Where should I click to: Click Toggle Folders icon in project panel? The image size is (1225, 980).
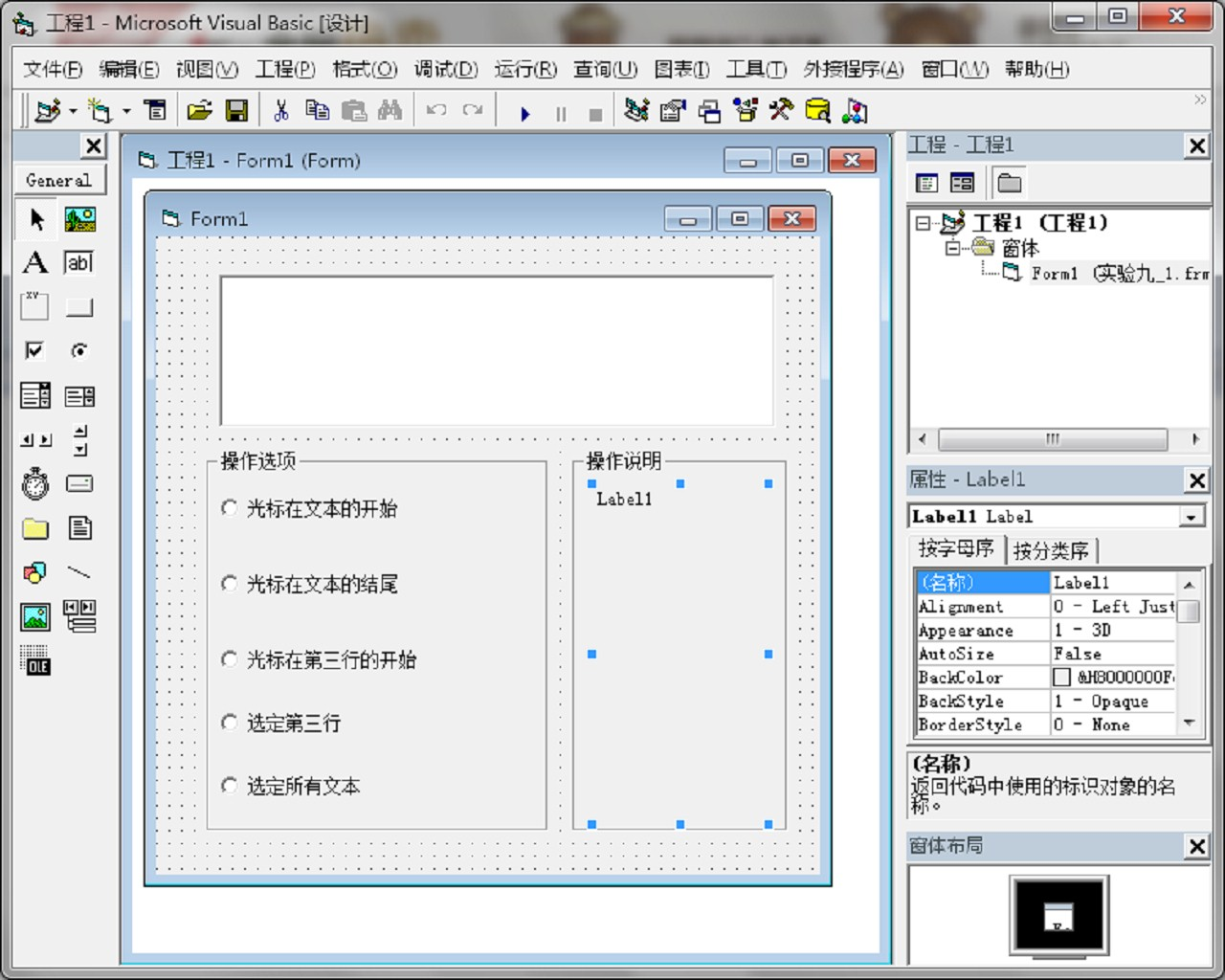[x=1010, y=182]
